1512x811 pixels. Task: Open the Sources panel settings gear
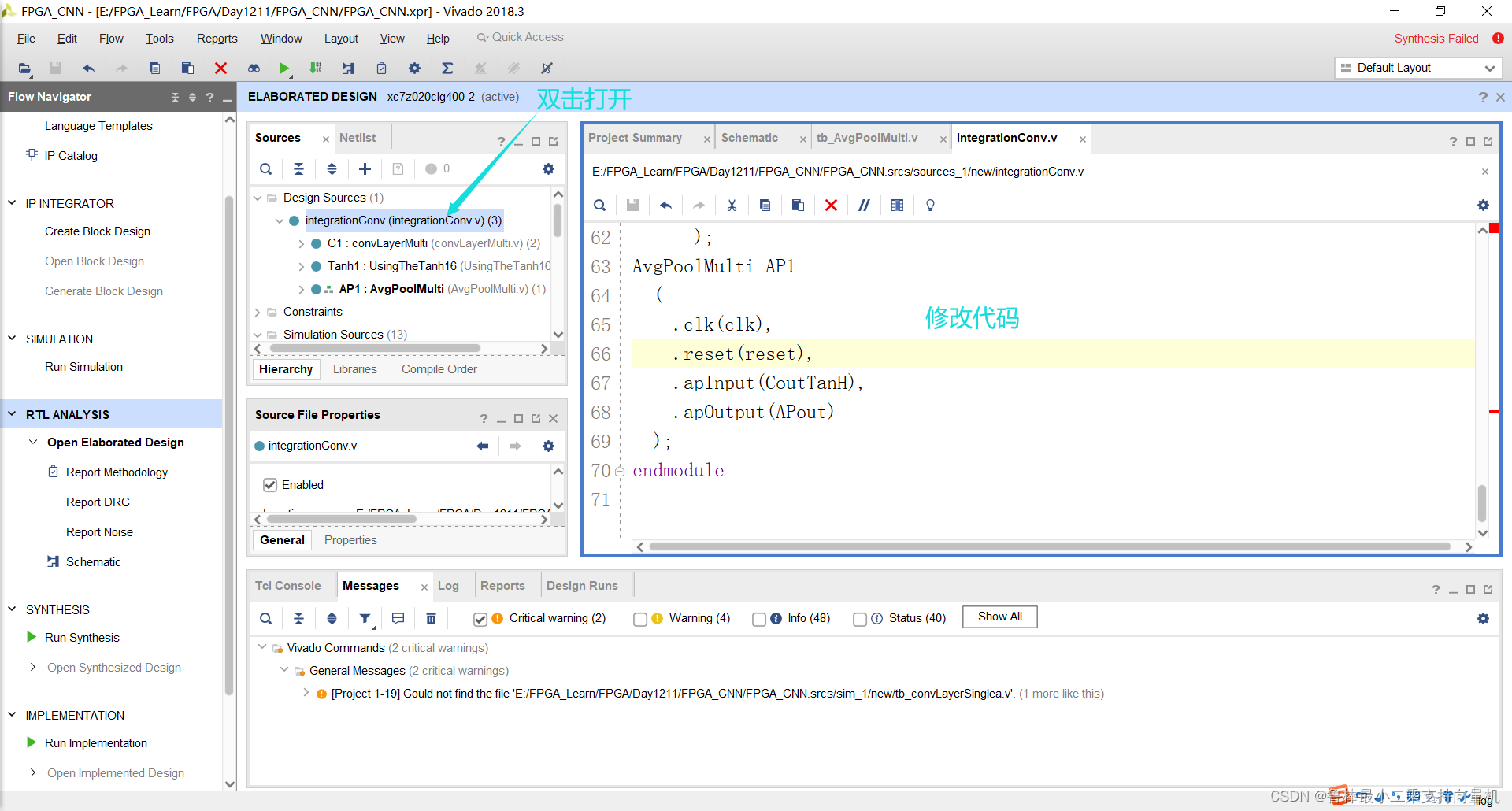click(548, 168)
